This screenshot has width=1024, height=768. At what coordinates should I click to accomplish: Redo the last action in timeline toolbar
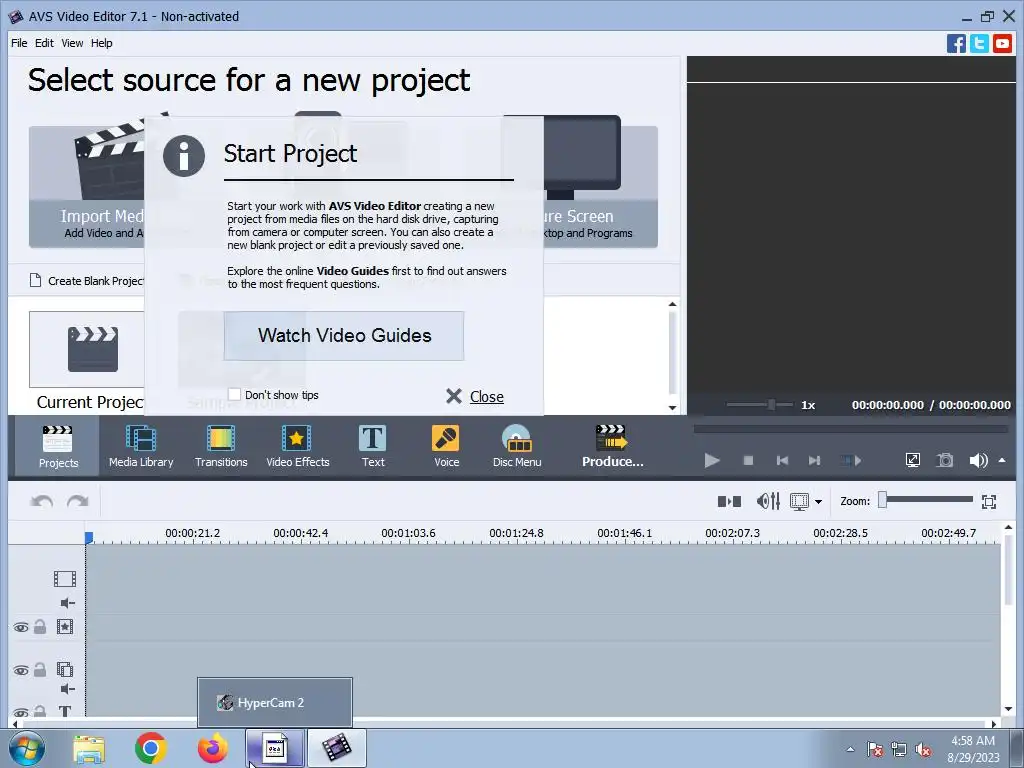tap(78, 502)
